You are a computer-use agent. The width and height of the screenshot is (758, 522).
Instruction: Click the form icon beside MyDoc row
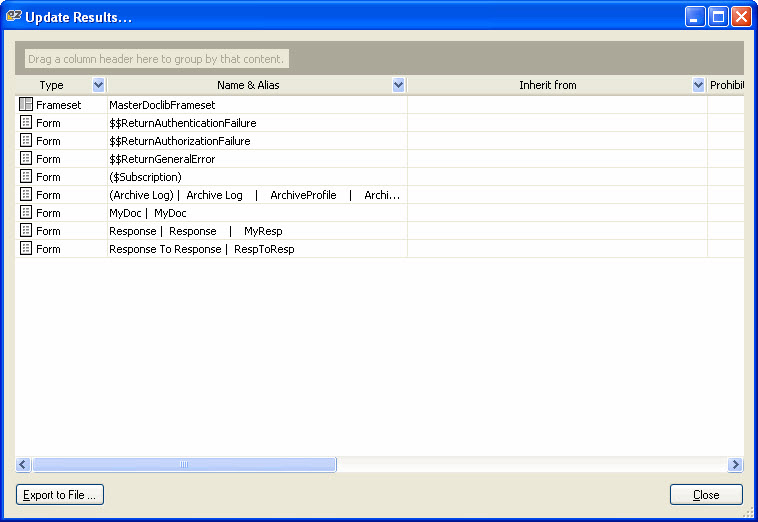click(26, 213)
